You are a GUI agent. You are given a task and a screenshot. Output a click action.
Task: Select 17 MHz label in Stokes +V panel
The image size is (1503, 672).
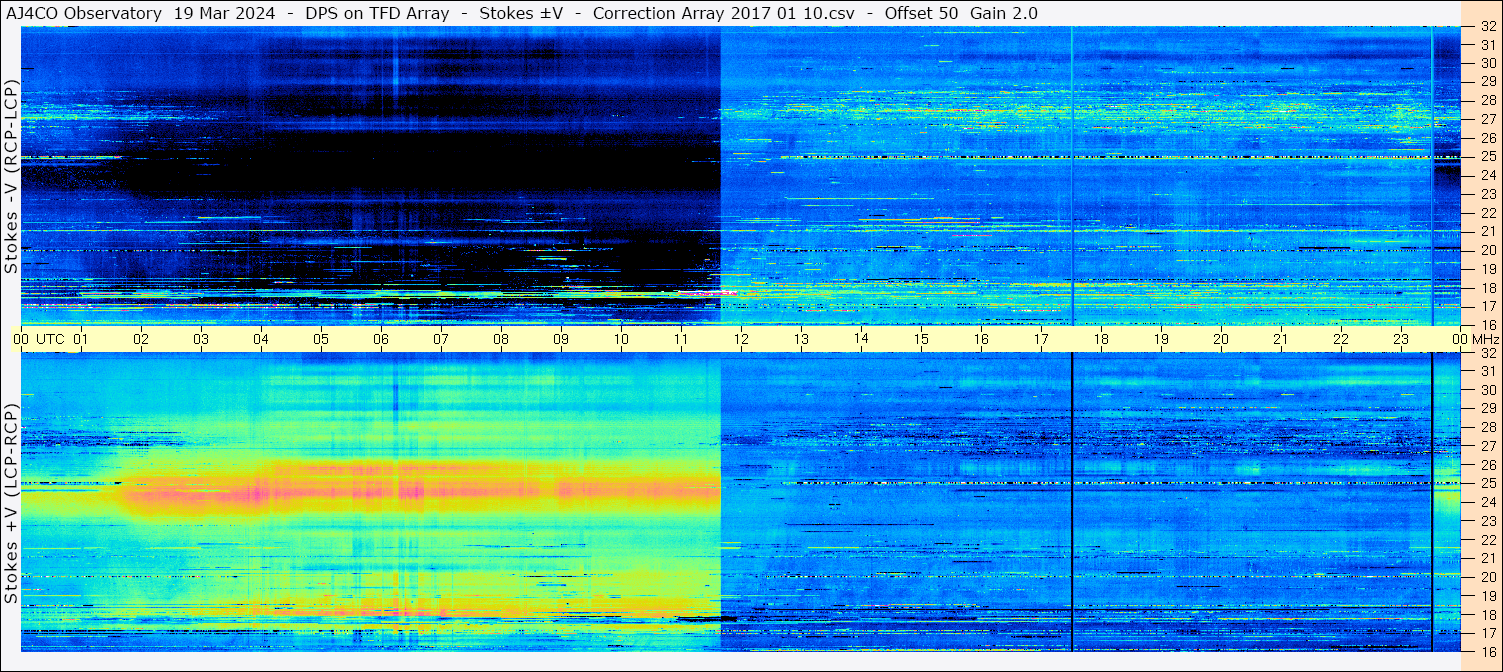coord(1487,632)
